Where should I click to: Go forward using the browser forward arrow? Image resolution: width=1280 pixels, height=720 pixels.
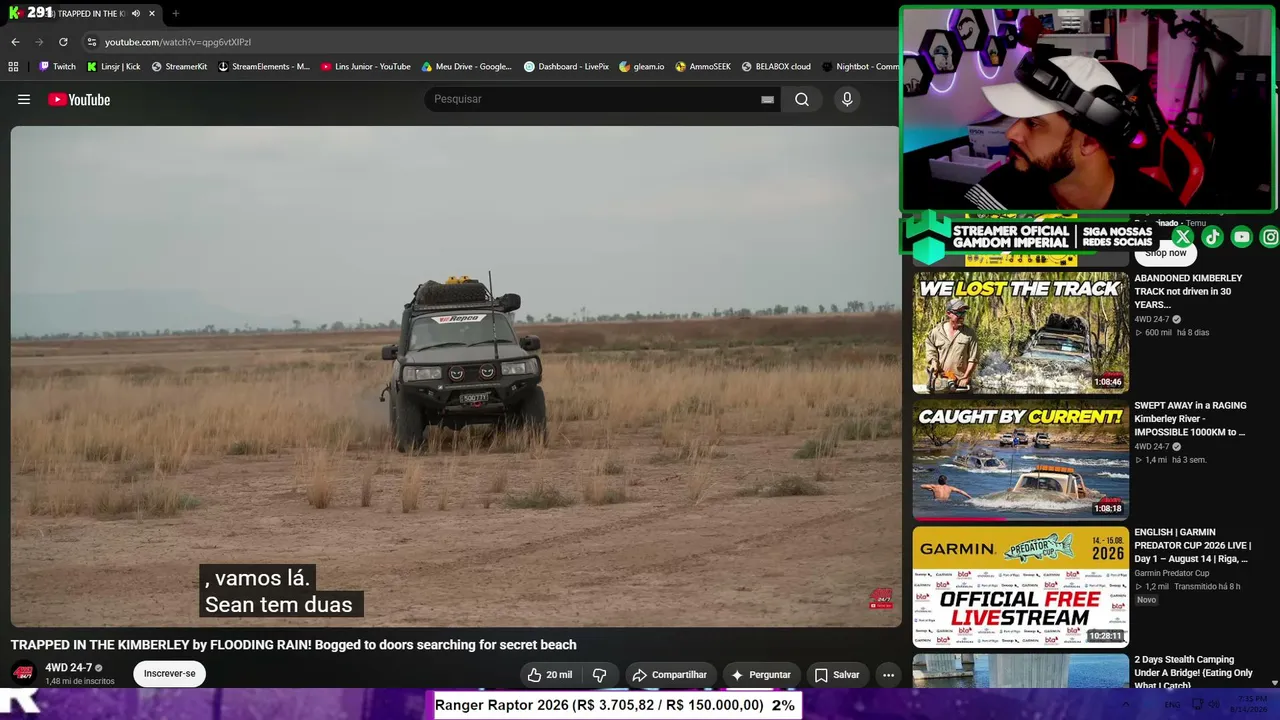click(39, 42)
